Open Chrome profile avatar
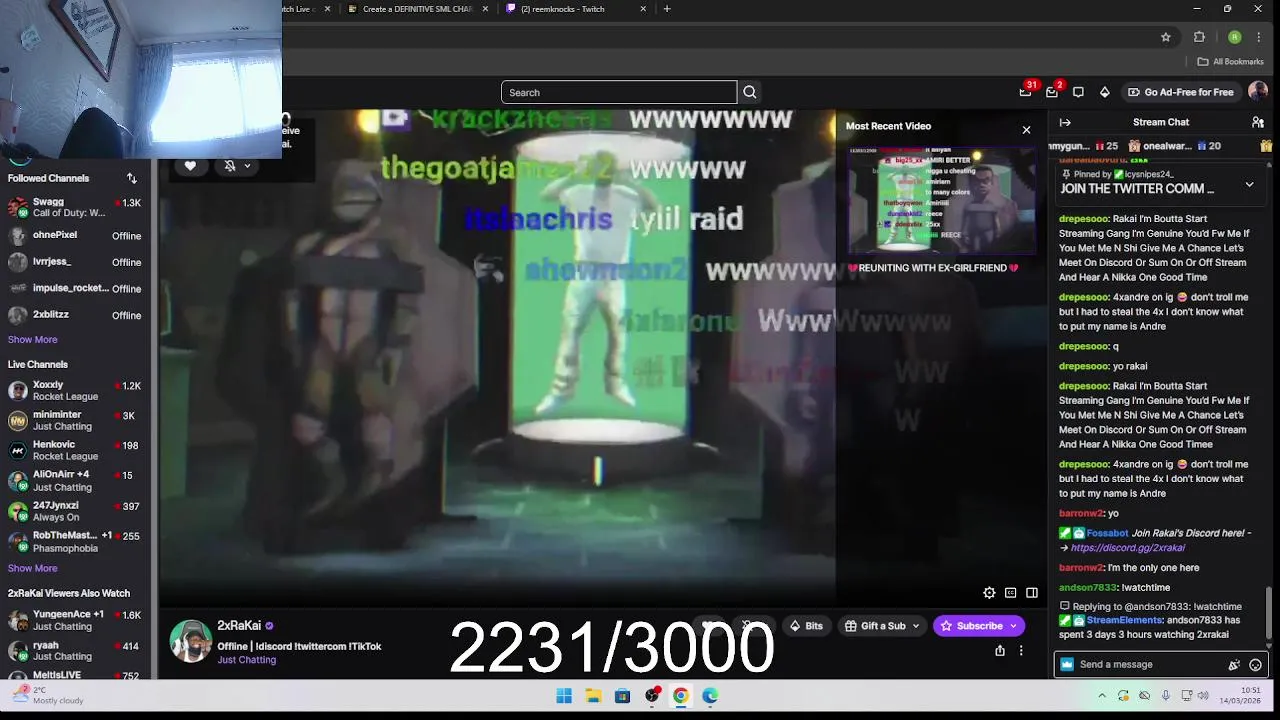Image resolution: width=1280 pixels, height=720 pixels. pyautogui.click(x=1235, y=37)
